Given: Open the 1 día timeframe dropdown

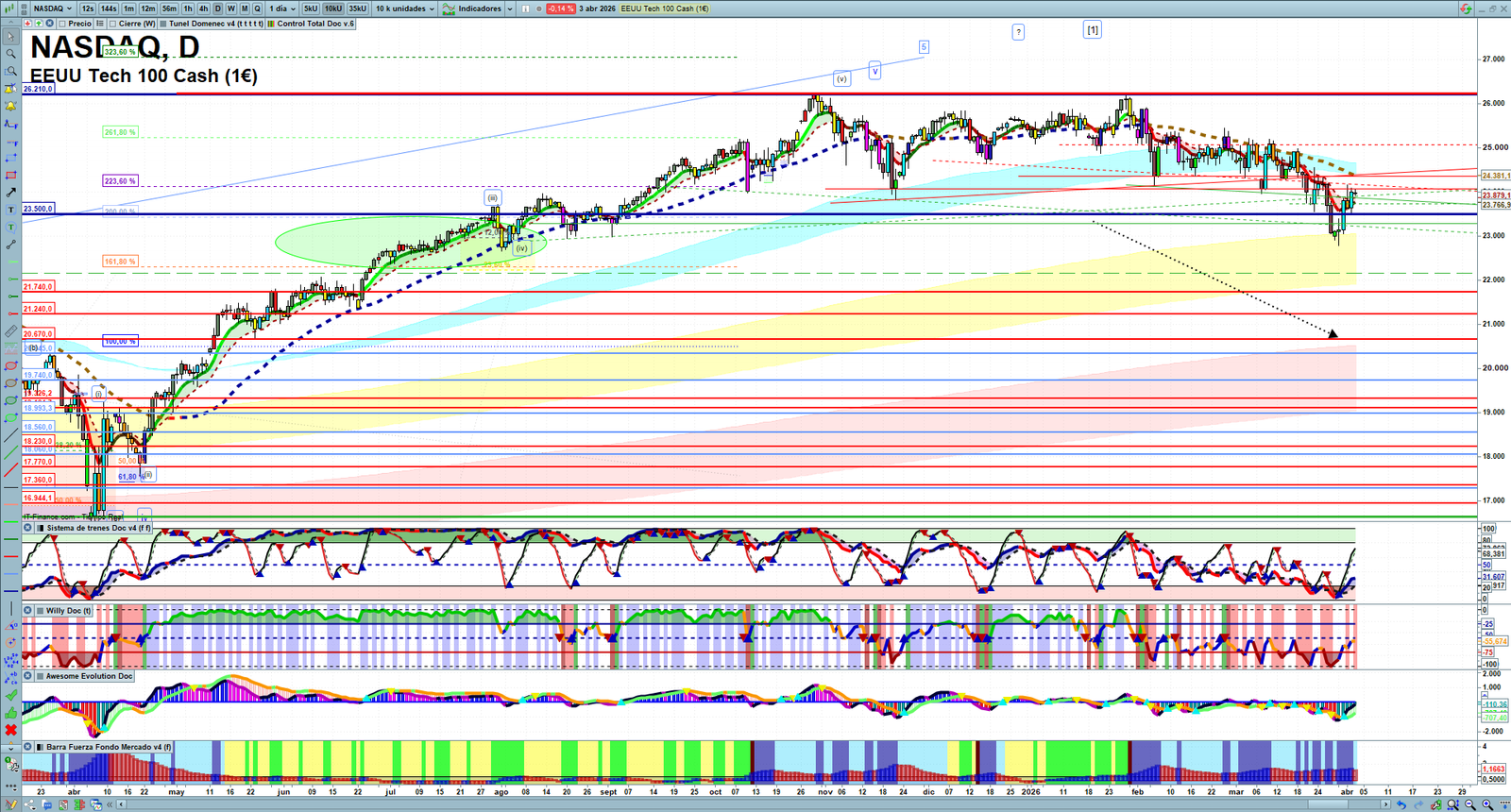Looking at the screenshot, I should (281, 8).
